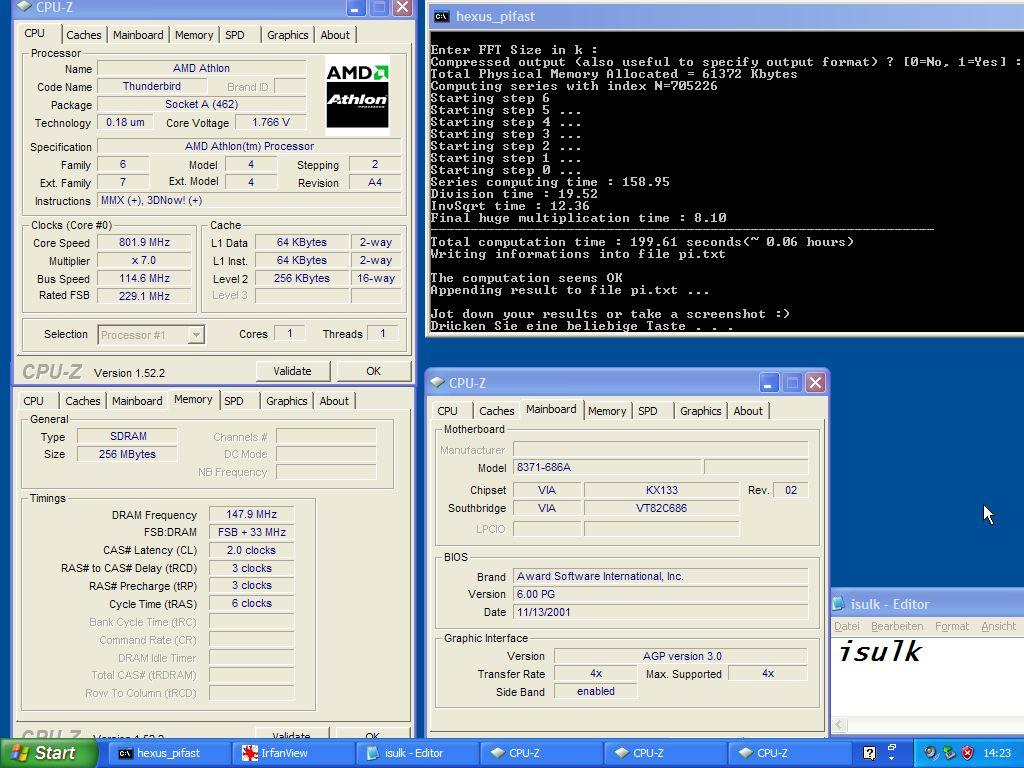Viewport: 1024px width, 768px height.
Task: Open SPD tab in mainboard CPU-Z window
Action: [648, 411]
